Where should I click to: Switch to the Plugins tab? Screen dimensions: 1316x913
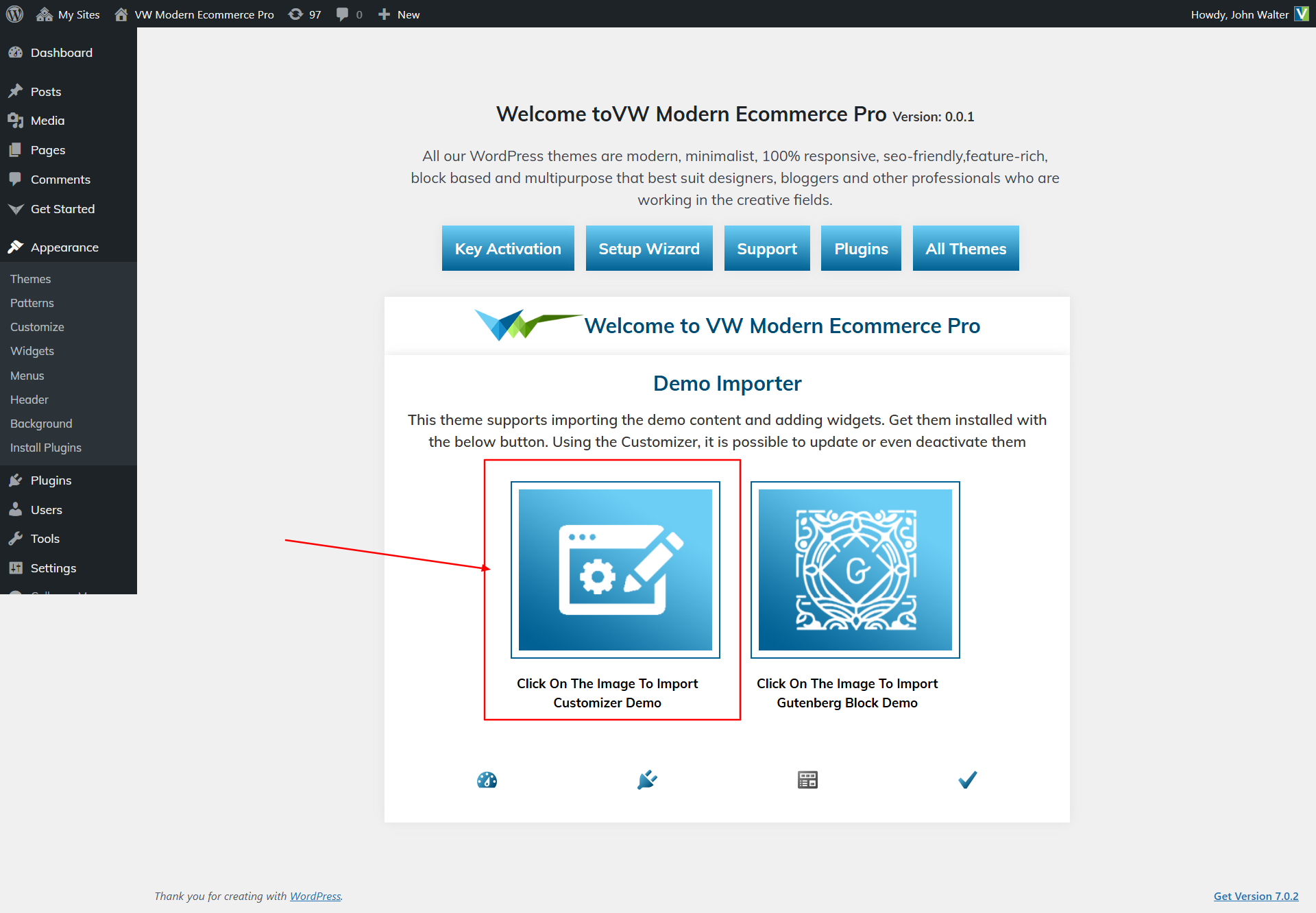[861, 248]
